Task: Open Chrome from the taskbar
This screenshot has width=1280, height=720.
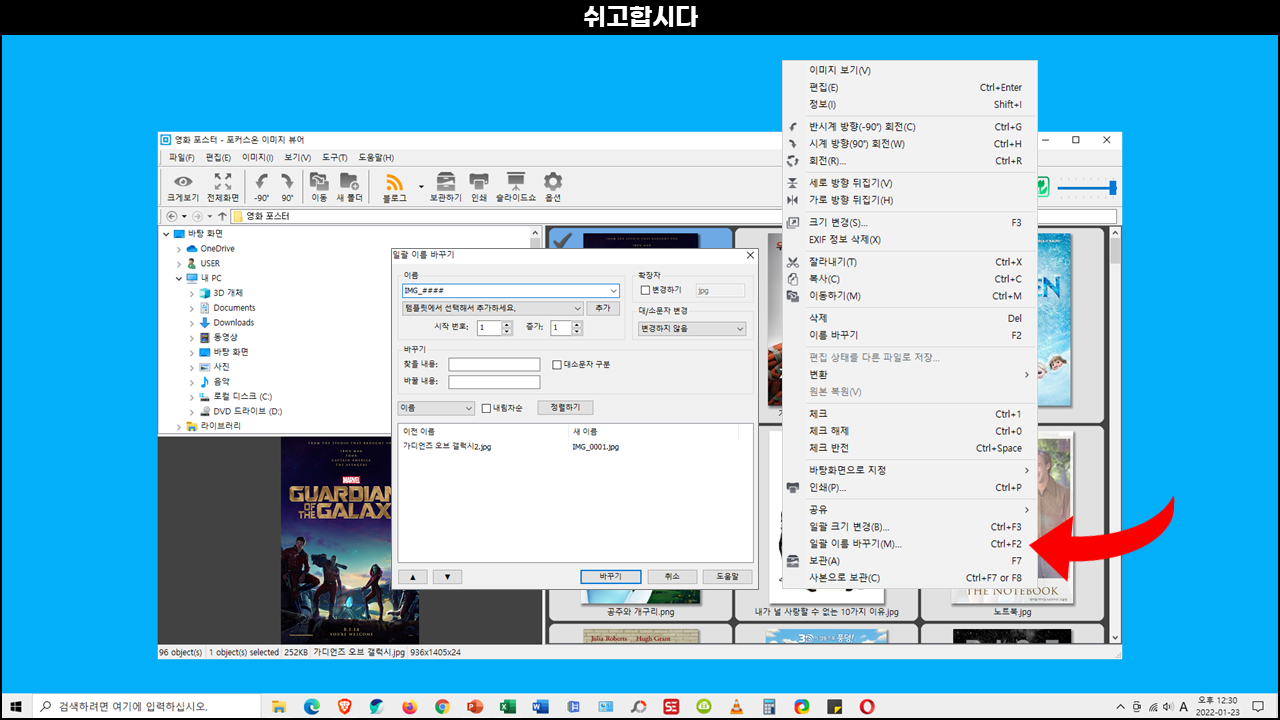Action: pos(442,706)
